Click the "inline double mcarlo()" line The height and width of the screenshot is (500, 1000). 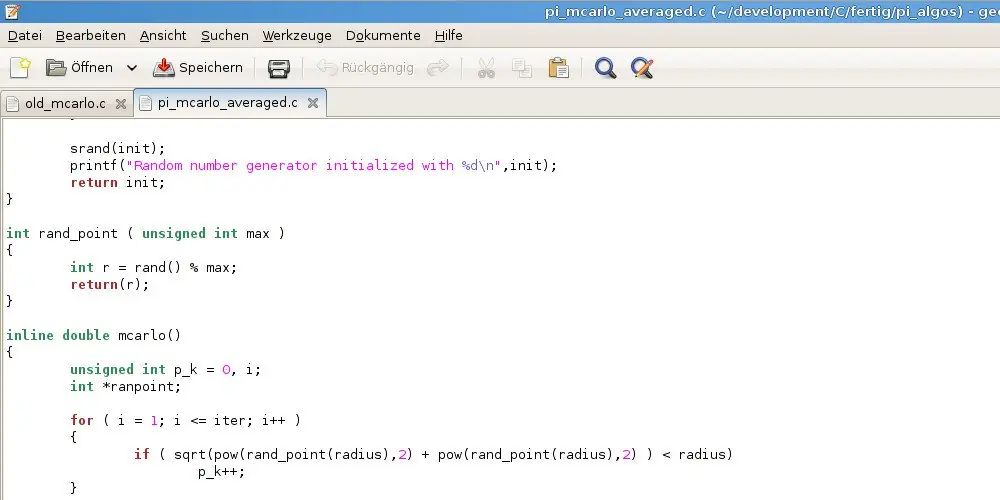click(x=94, y=335)
